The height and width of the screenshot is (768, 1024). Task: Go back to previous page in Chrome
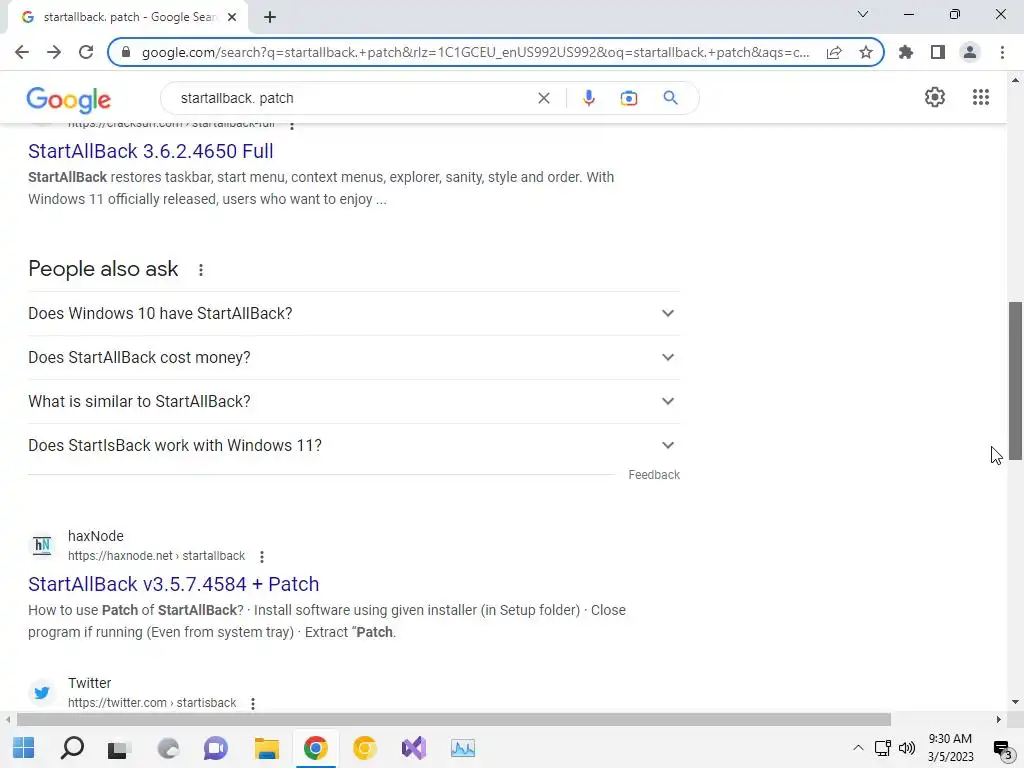tap(22, 52)
